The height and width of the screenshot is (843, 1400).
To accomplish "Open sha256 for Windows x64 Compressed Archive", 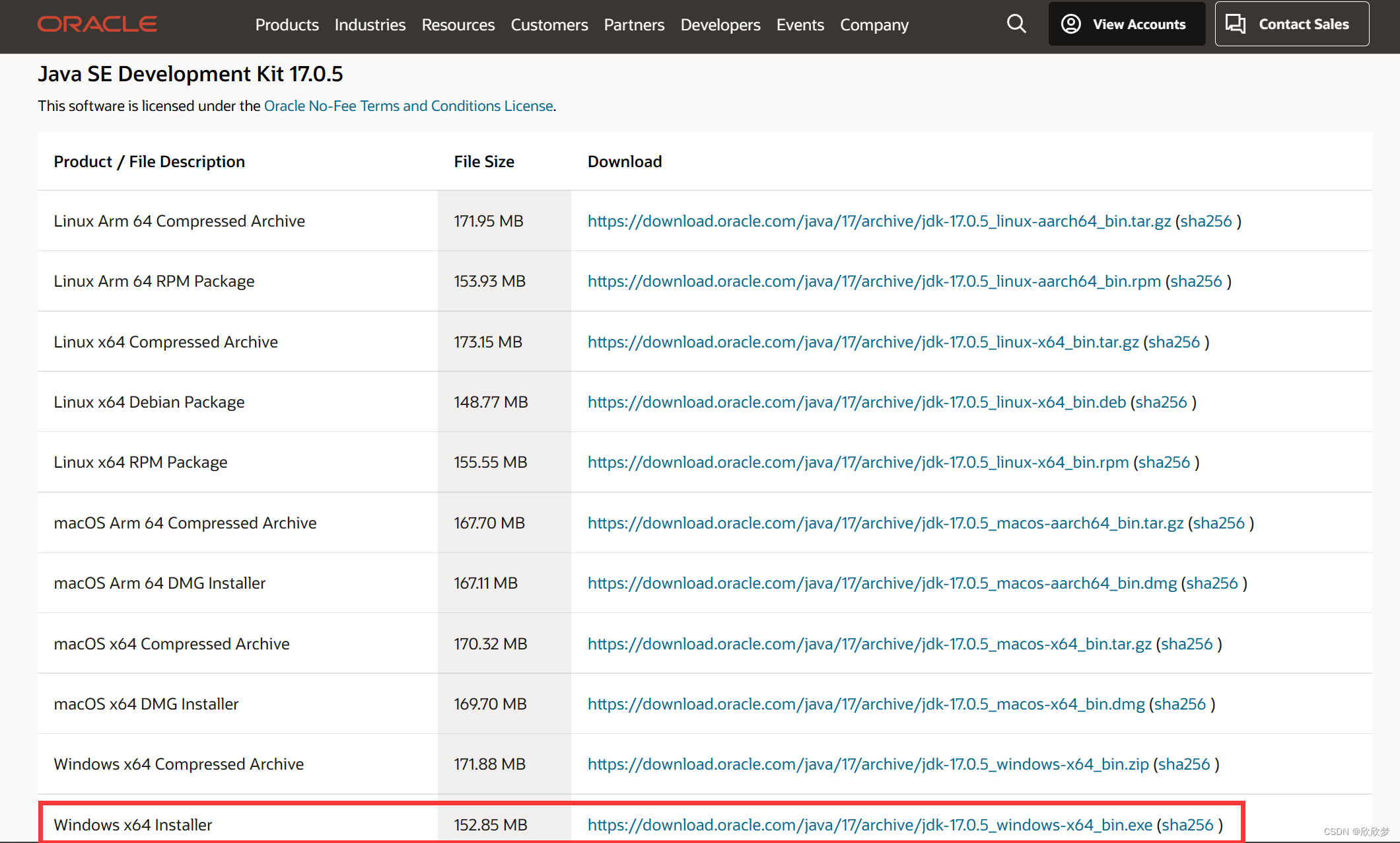I will click(x=1184, y=764).
